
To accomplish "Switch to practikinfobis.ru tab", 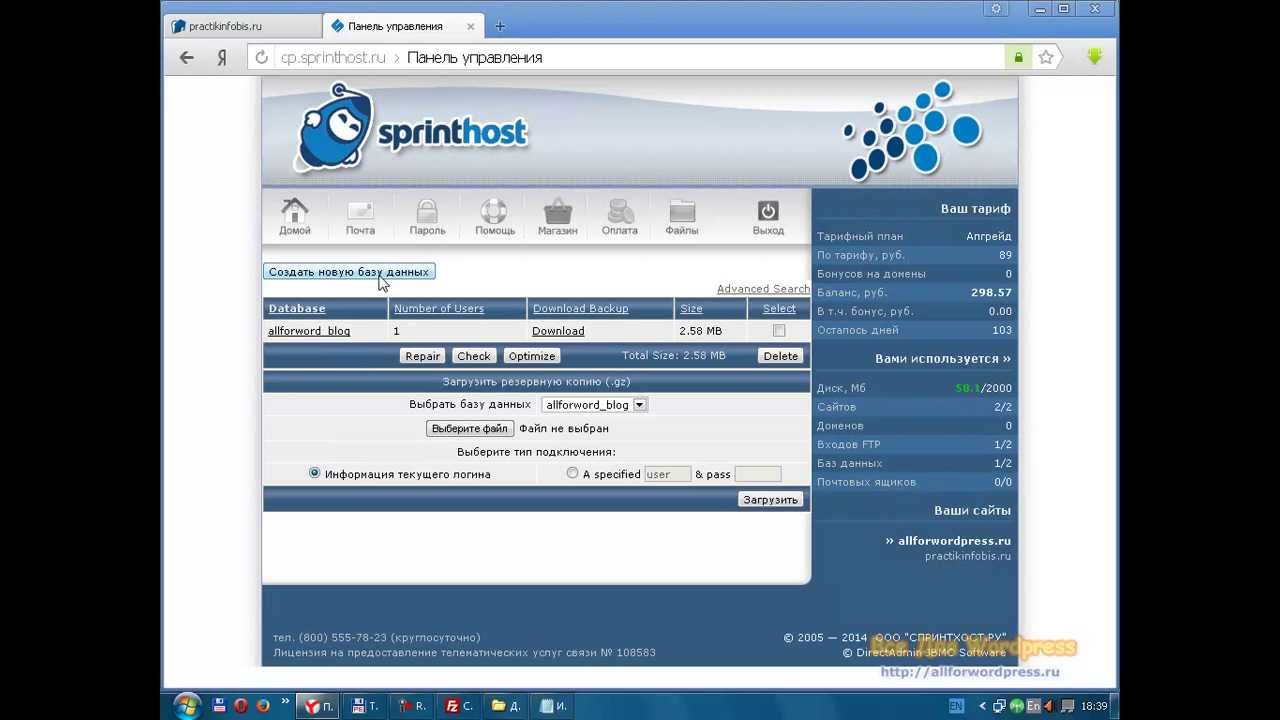I will [243, 26].
